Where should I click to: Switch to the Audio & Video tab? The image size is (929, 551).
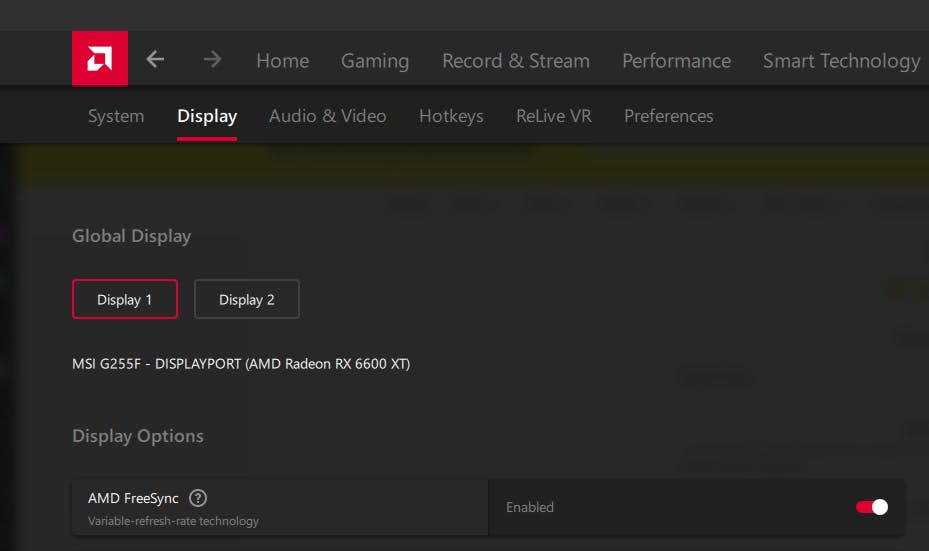coord(327,116)
